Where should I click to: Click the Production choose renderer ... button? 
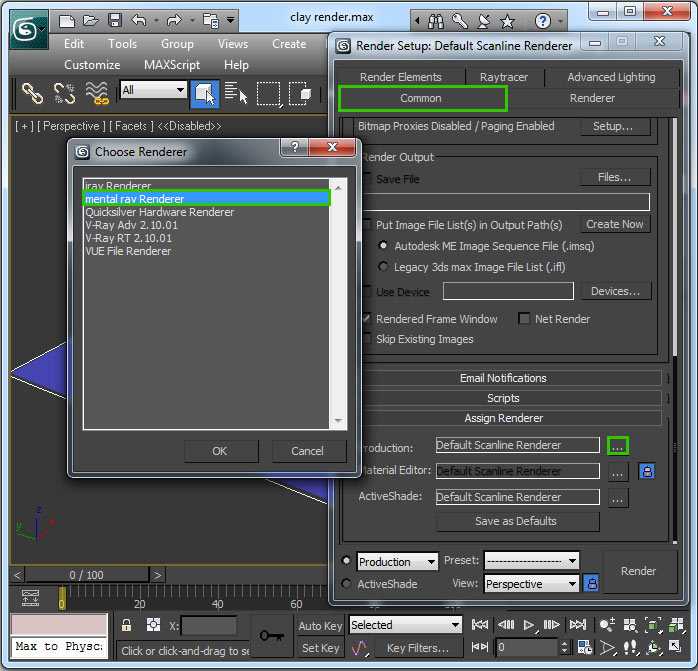tap(618, 445)
